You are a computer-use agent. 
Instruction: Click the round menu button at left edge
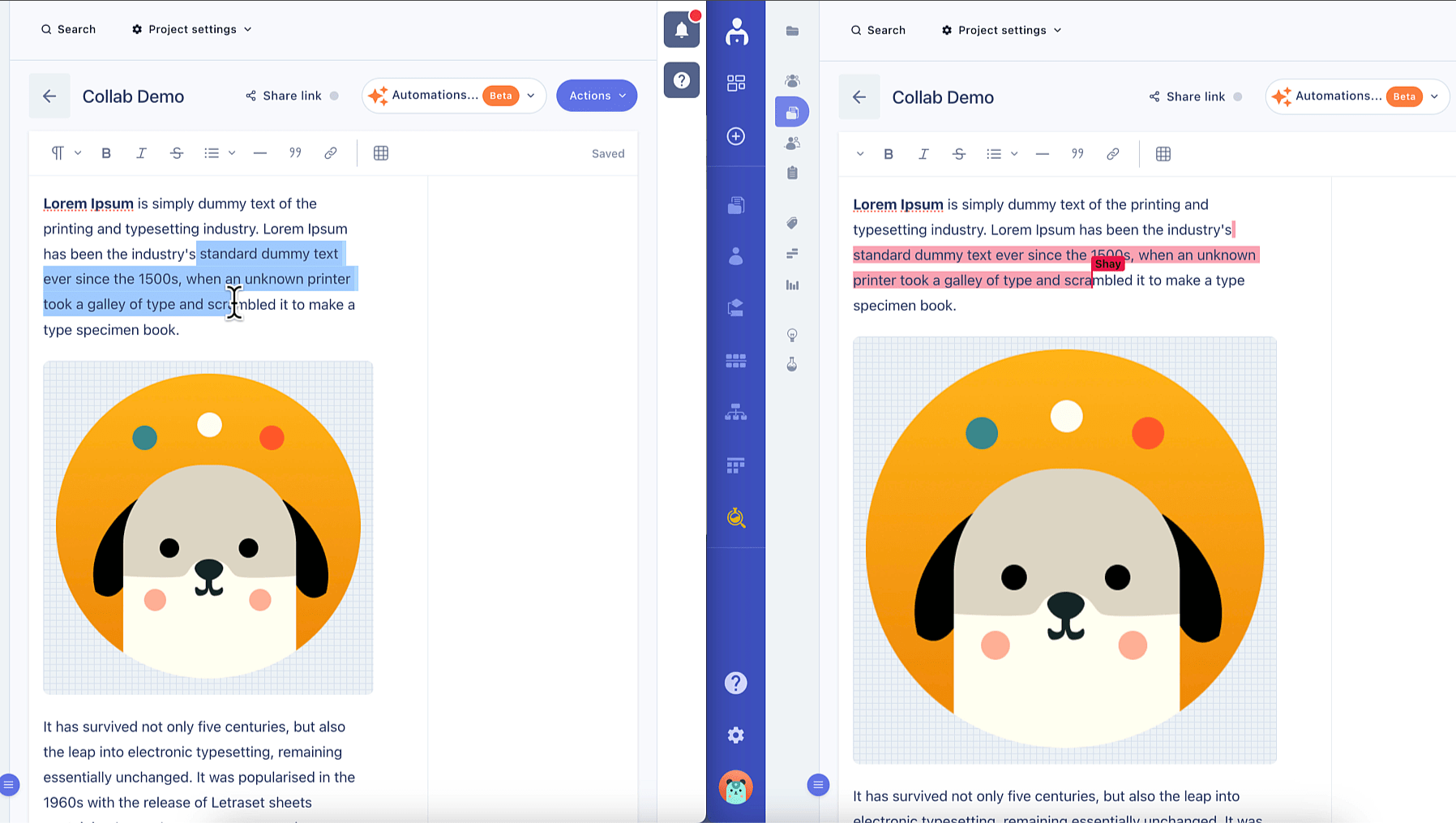point(9,785)
